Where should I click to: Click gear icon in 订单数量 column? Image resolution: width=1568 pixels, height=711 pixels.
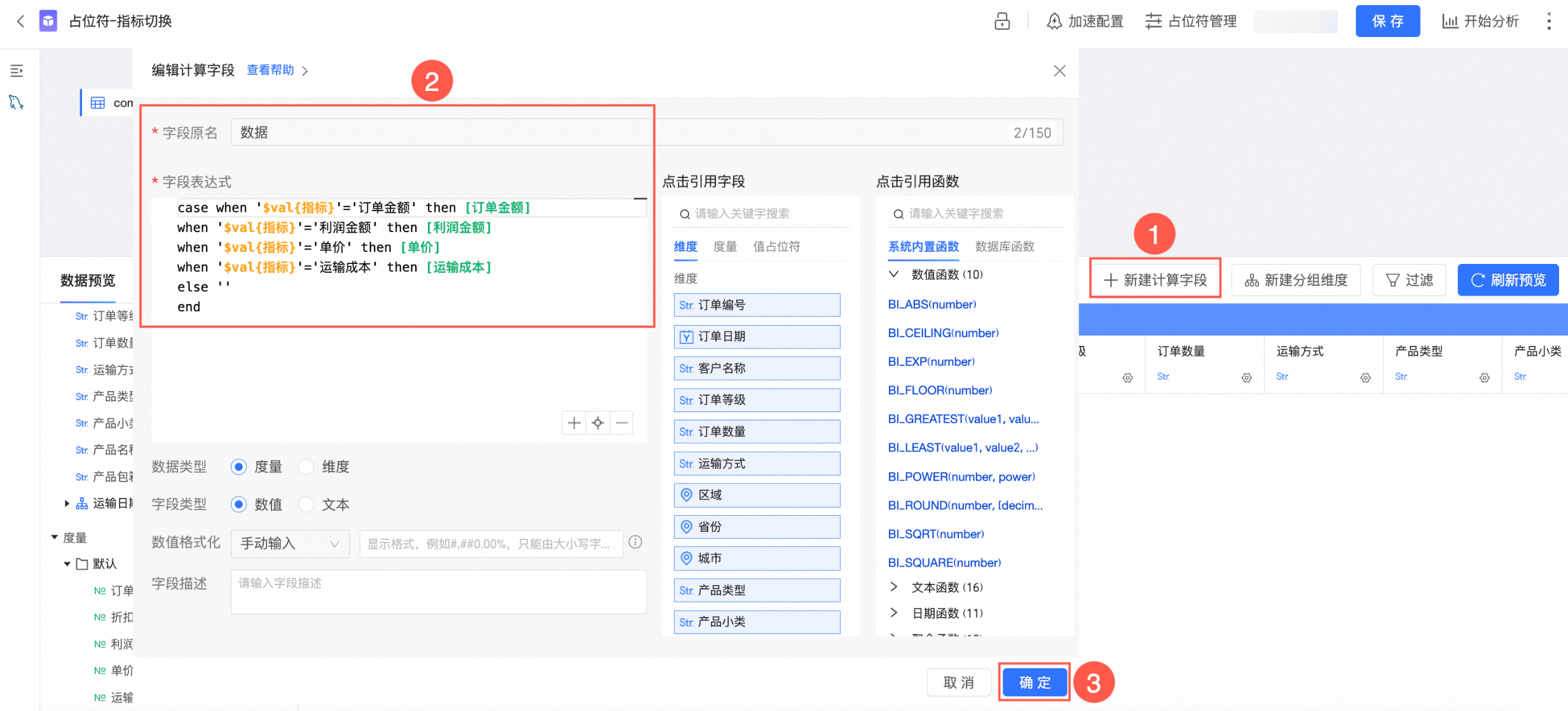coord(1246,378)
